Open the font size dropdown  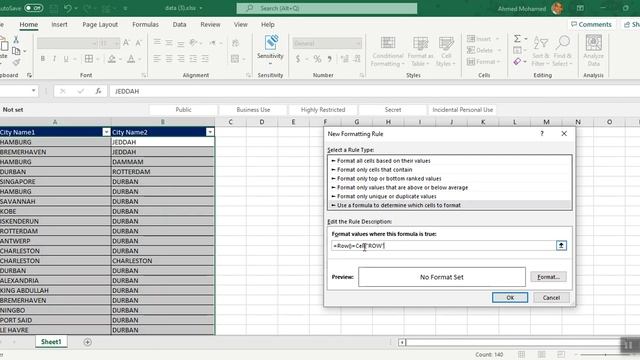(116, 43)
